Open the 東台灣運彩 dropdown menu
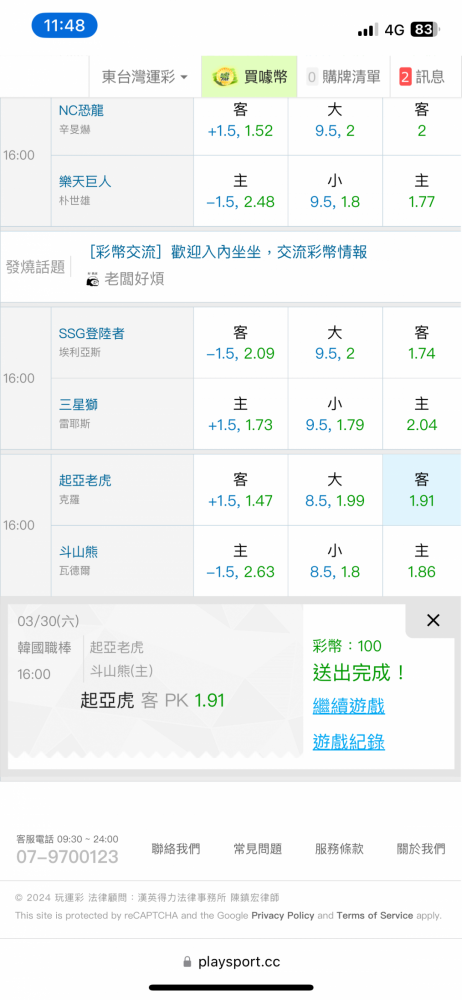The height and width of the screenshot is (1000, 462). pyautogui.click(x=145, y=77)
